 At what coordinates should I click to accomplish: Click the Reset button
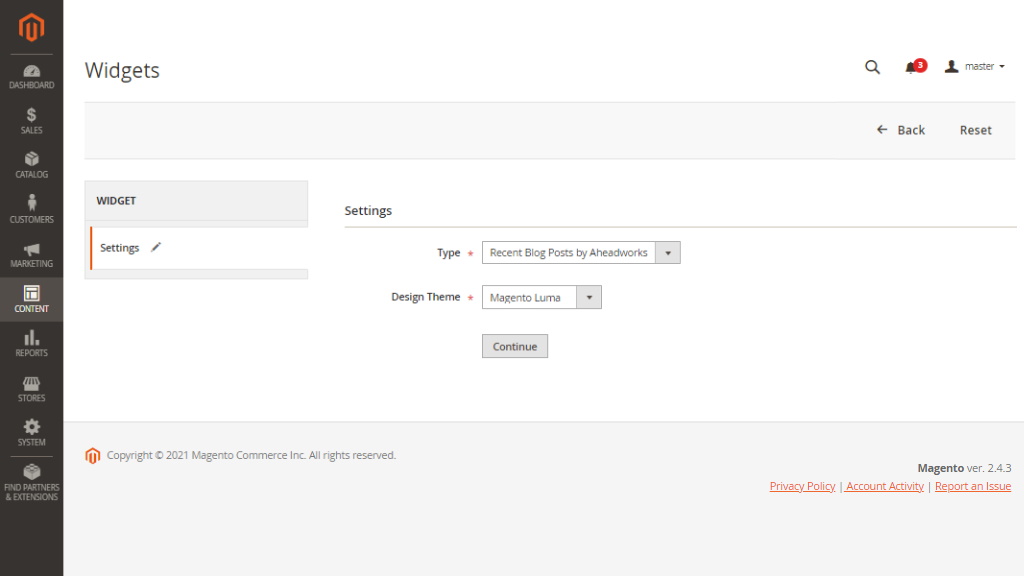[x=976, y=130]
